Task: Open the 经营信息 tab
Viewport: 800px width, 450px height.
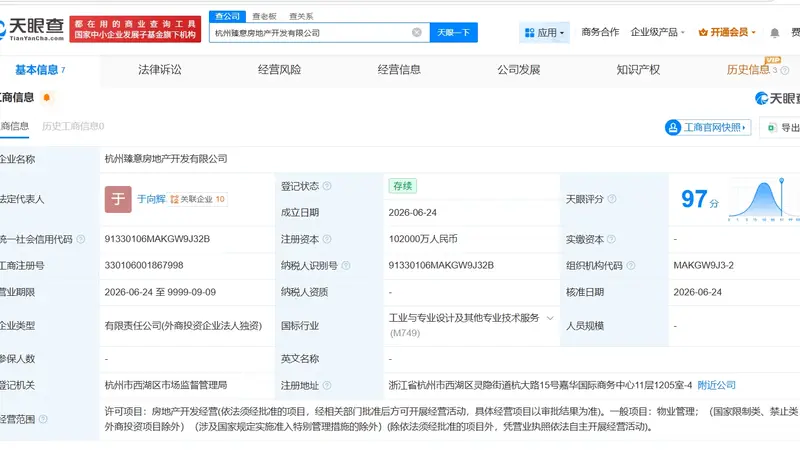Action: pyautogui.click(x=399, y=70)
